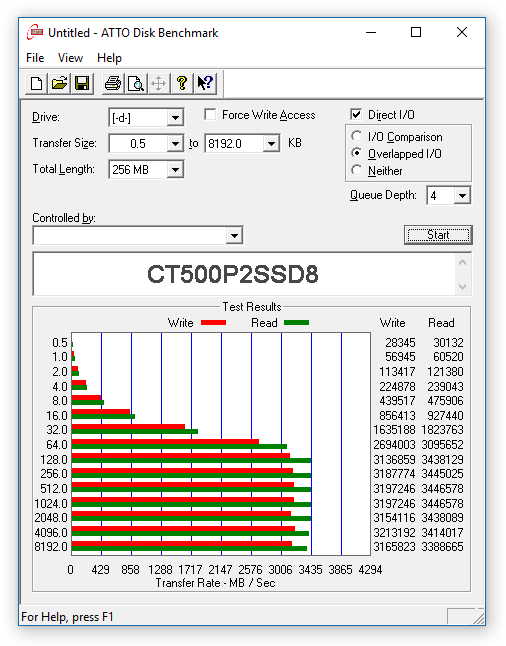Click the window resize grip in status bar
This screenshot has width=506, height=646.
(478, 617)
